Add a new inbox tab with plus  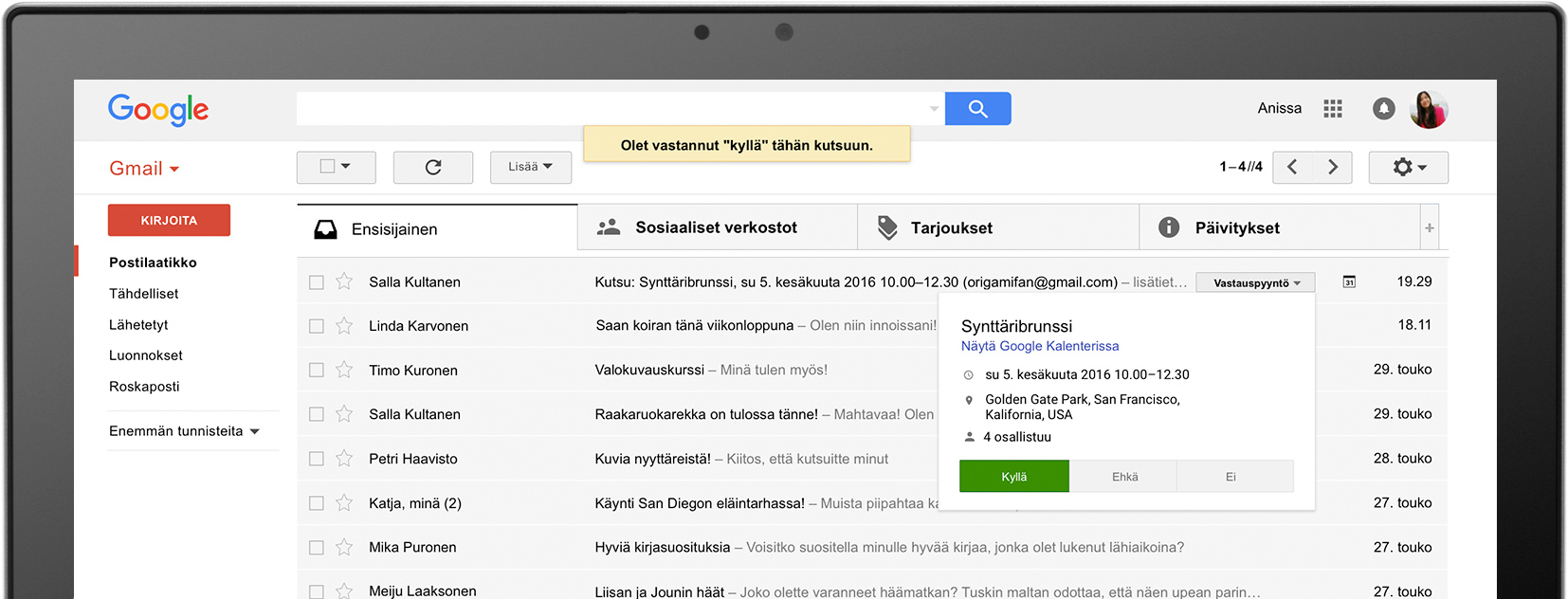tap(1429, 227)
